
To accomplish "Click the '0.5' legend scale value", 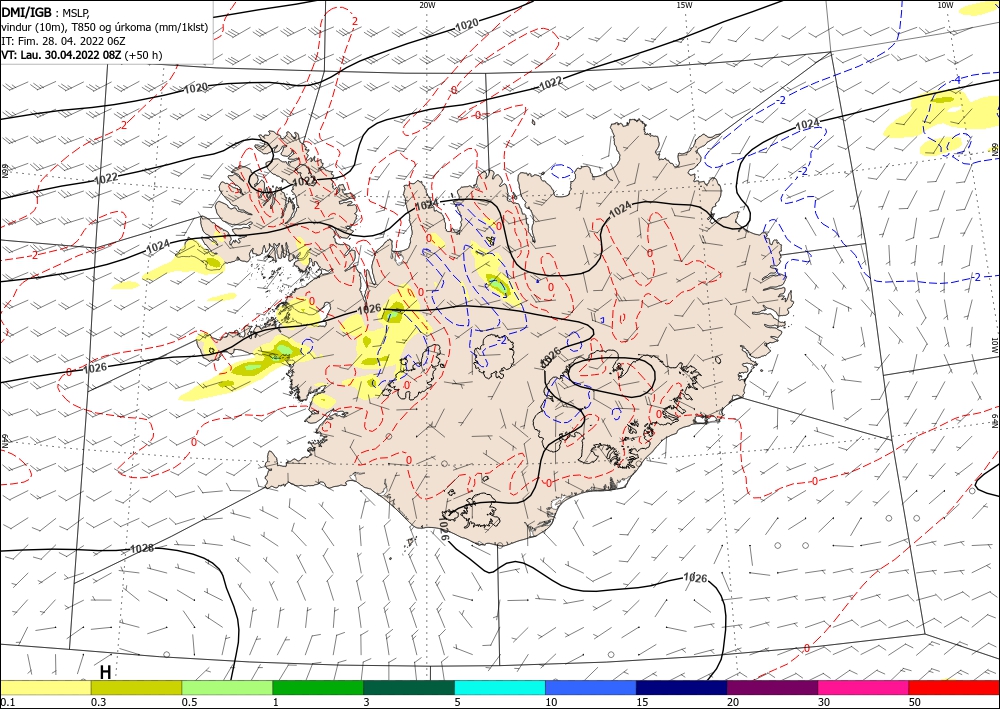I will click(x=189, y=702).
